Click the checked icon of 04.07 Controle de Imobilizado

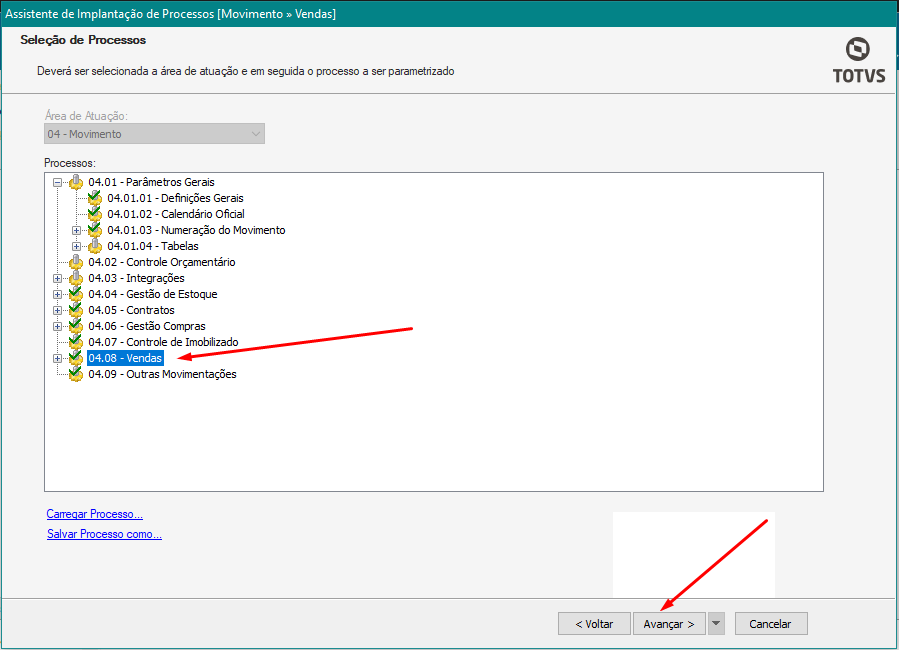[76, 342]
